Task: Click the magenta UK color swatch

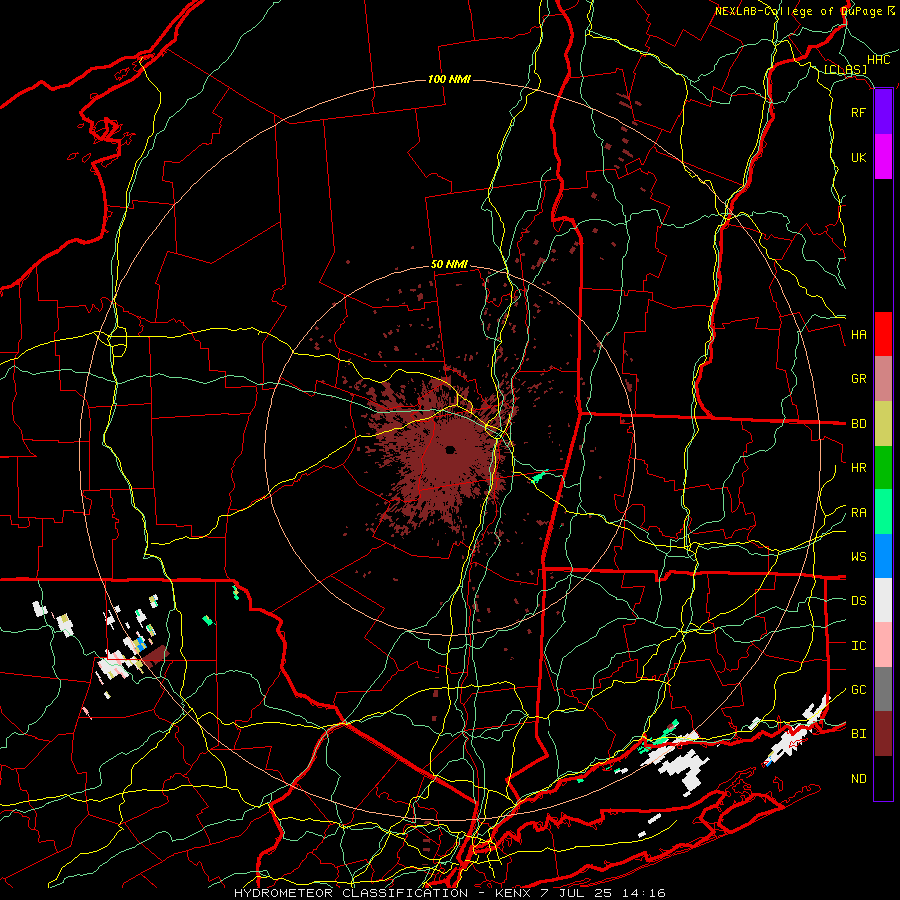Action: tap(883, 157)
